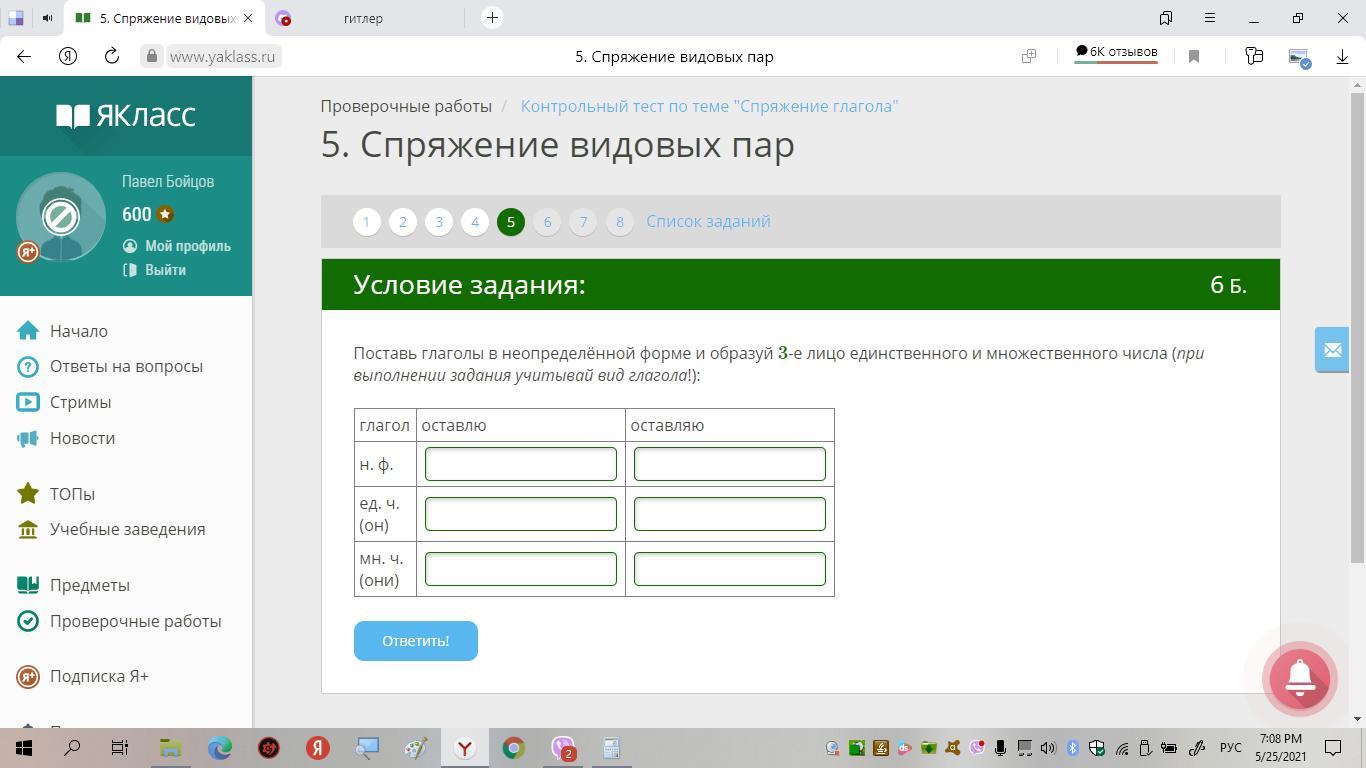Open Windows notification center
The image size is (1366, 768).
[x=1333, y=747]
